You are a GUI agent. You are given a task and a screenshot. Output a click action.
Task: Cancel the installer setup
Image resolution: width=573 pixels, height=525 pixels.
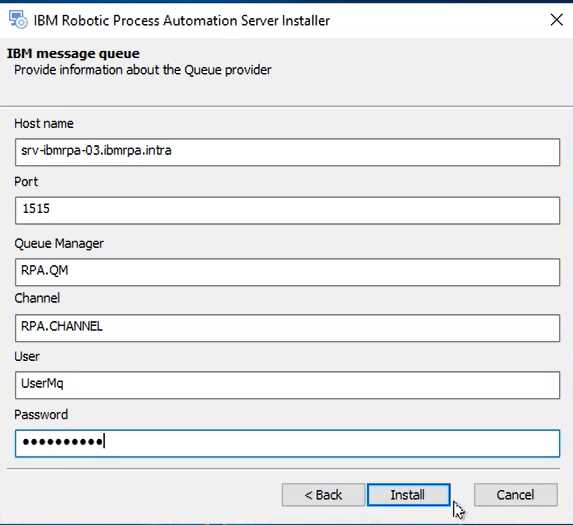tap(516, 495)
